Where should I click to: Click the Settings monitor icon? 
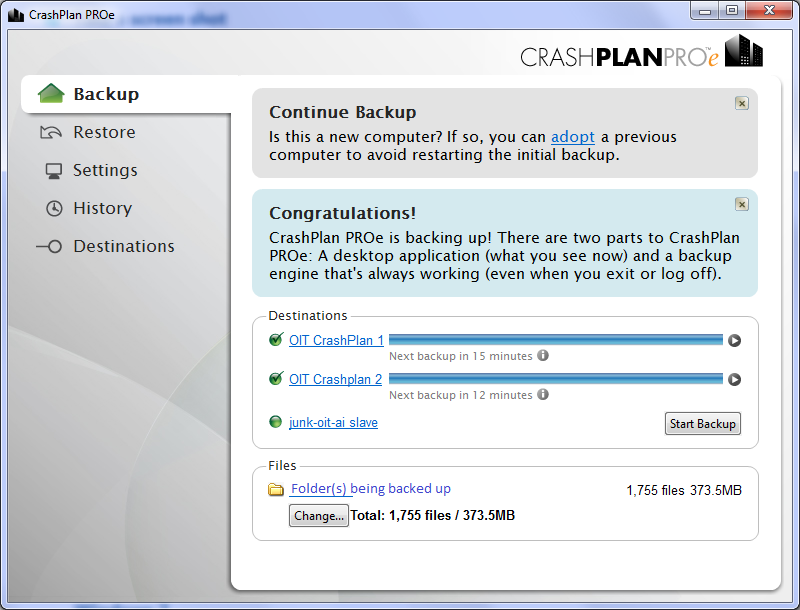click(54, 171)
